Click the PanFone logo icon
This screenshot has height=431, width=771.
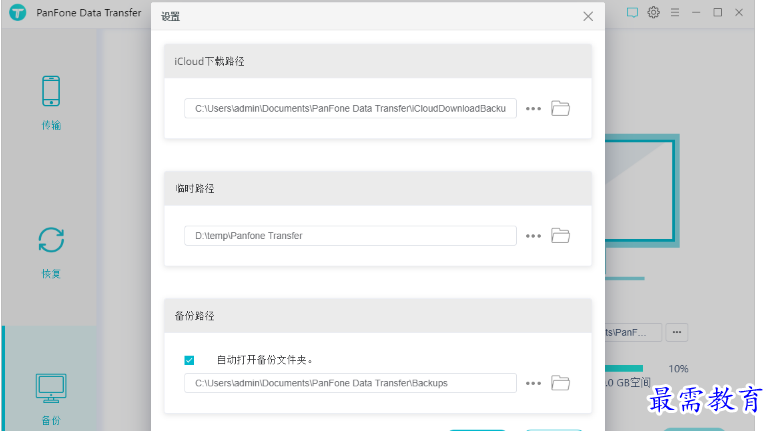[x=18, y=12]
